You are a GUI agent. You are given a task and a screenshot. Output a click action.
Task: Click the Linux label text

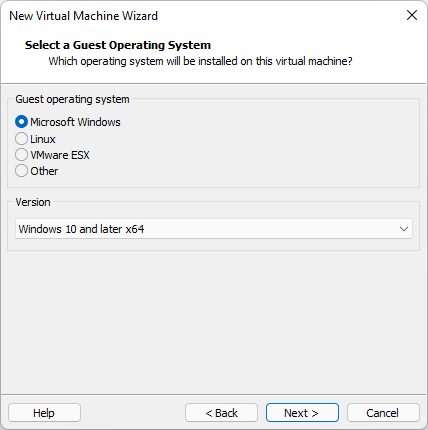[x=43, y=139]
